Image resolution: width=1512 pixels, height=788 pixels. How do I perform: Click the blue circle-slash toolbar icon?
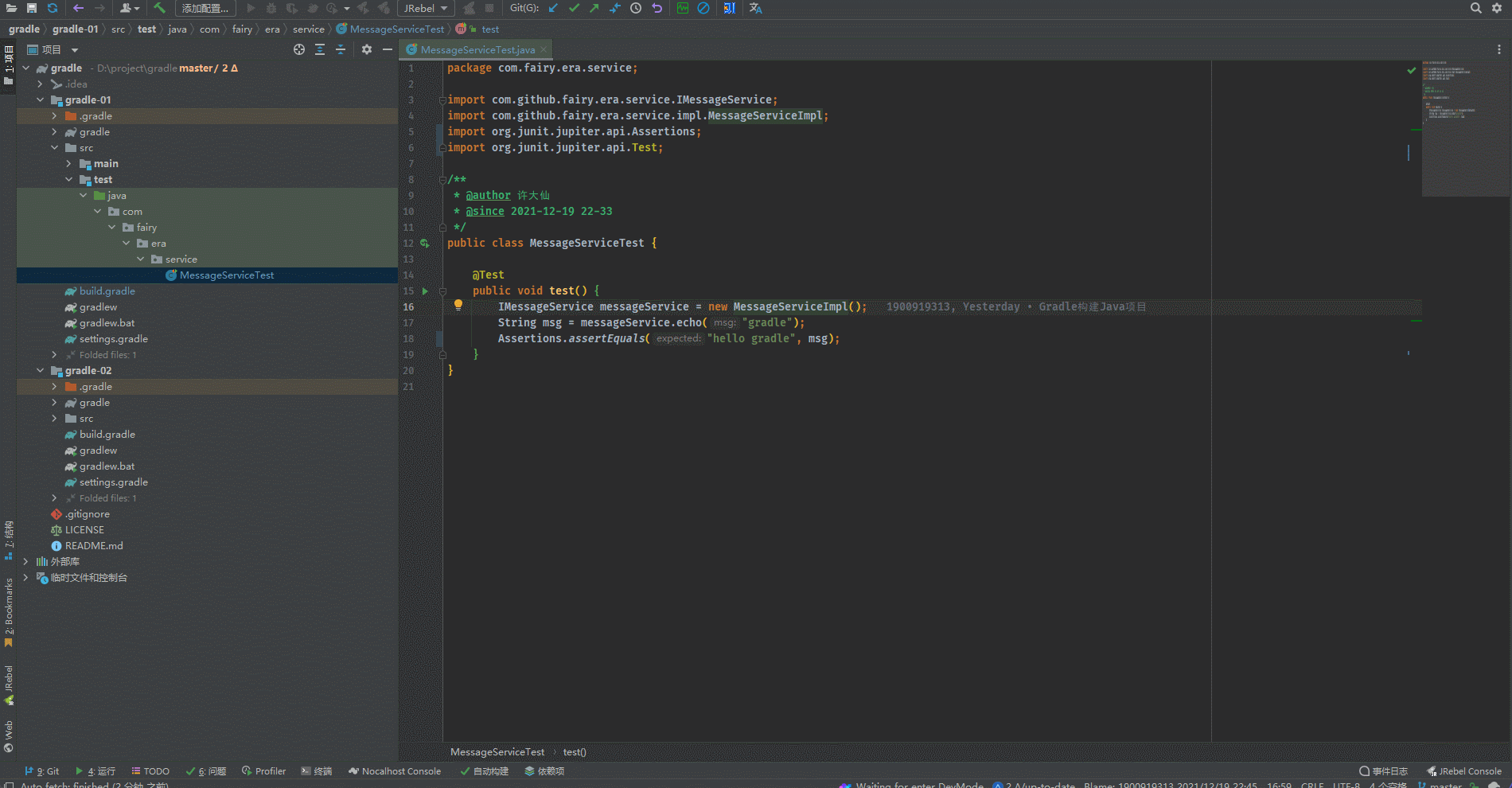click(x=703, y=8)
